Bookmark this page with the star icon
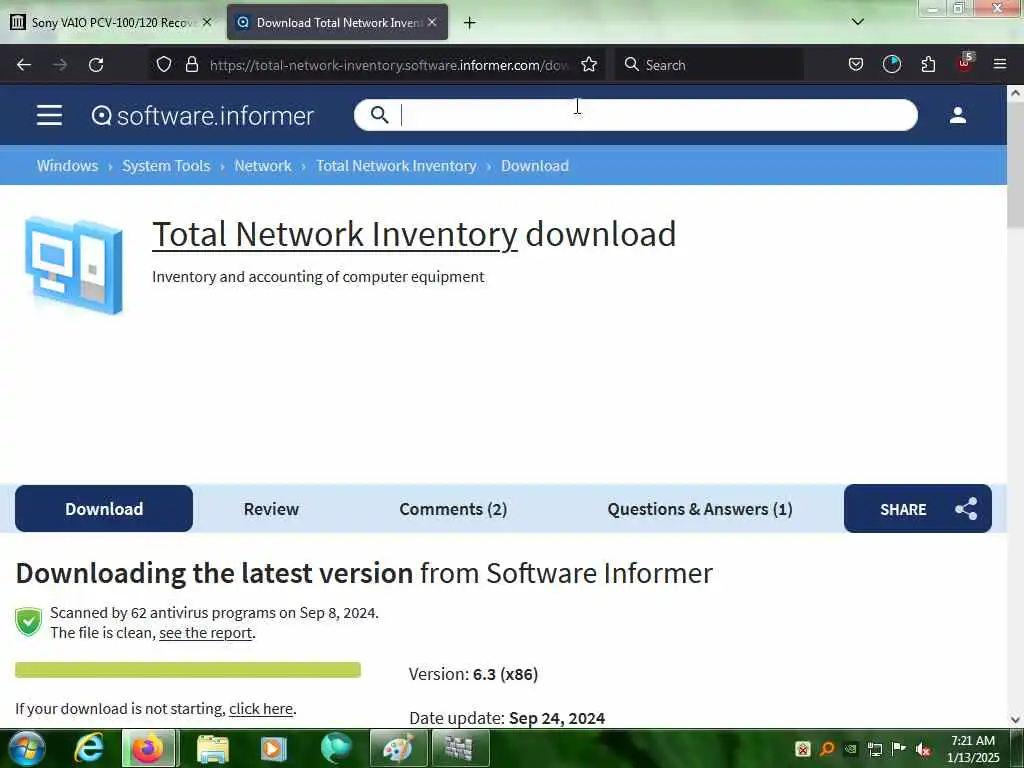The image size is (1024, 768). coord(589,65)
